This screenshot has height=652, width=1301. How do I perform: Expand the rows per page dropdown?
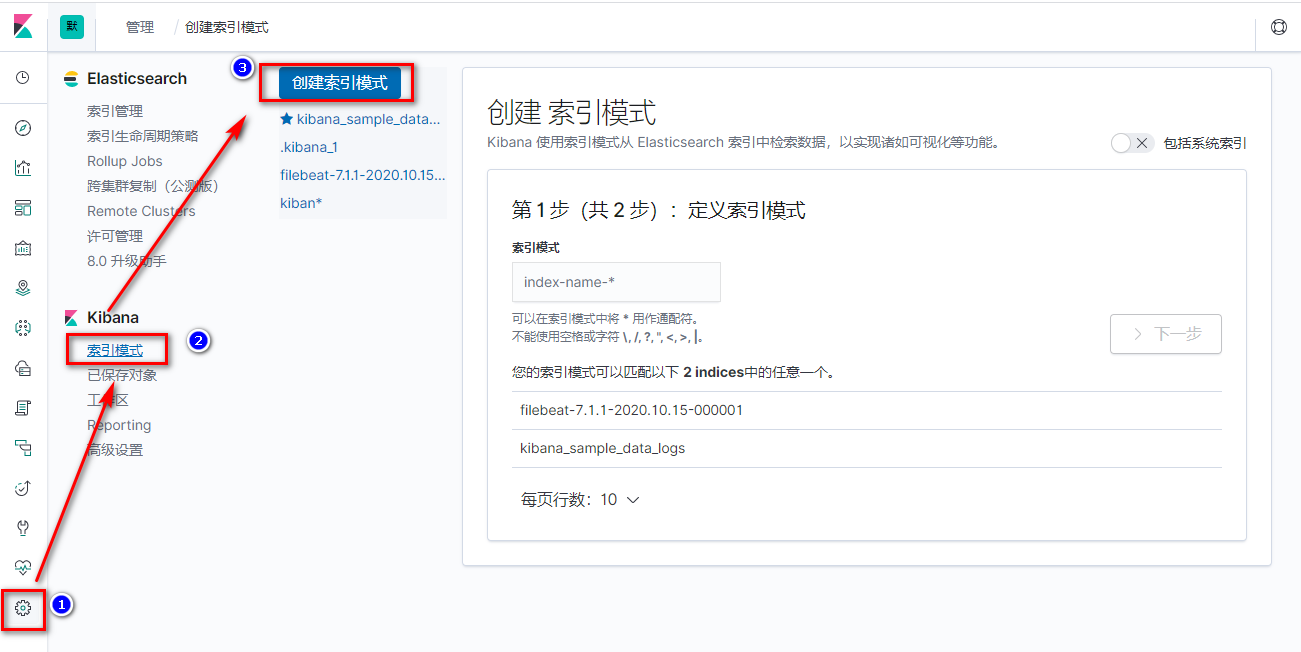tap(579, 500)
